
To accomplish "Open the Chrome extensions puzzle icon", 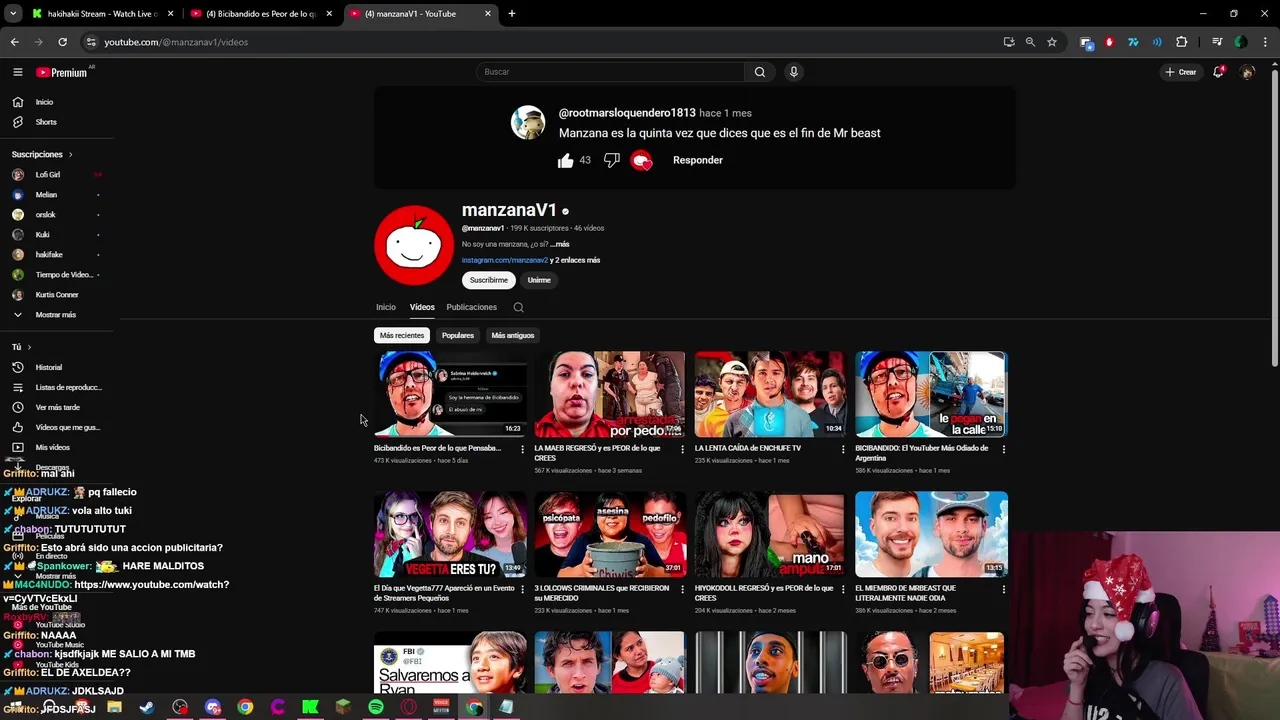I will 1182,42.
